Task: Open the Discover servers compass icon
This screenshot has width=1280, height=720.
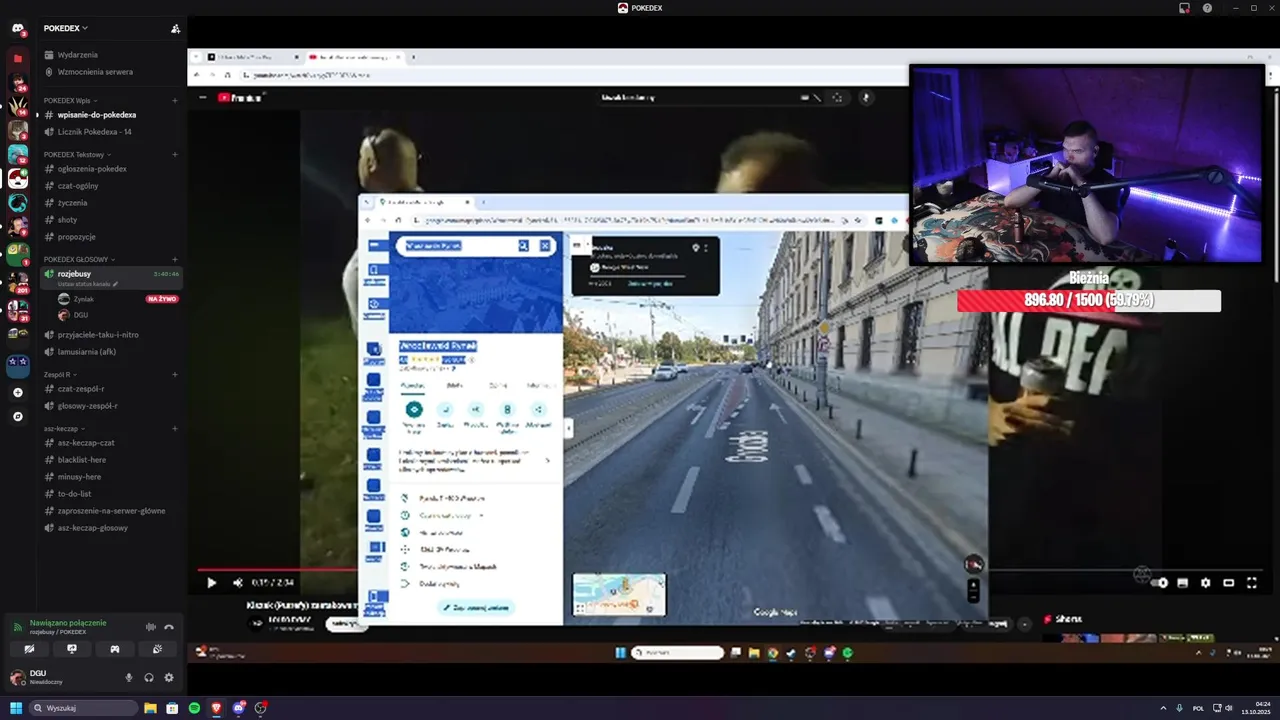Action: tap(18, 416)
